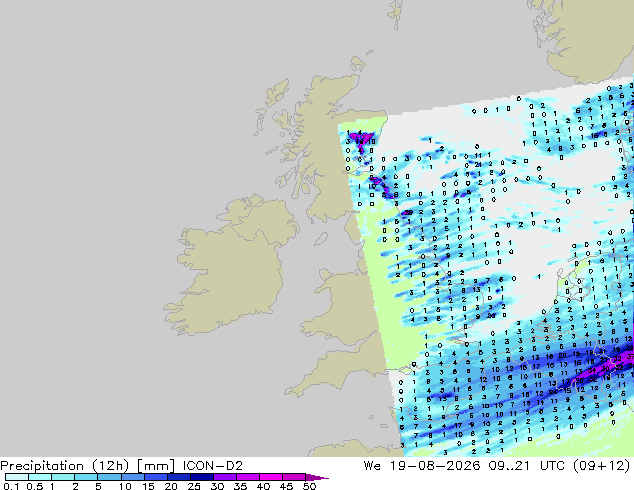Click the legend value label '35'
Screen dimensions: 634x490
coord(240,486)
